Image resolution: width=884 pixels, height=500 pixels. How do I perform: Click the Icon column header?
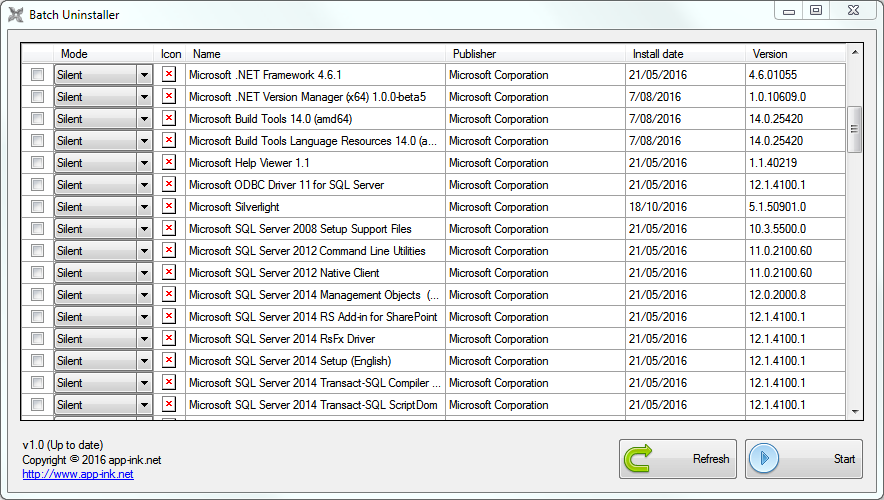(170, 54)
